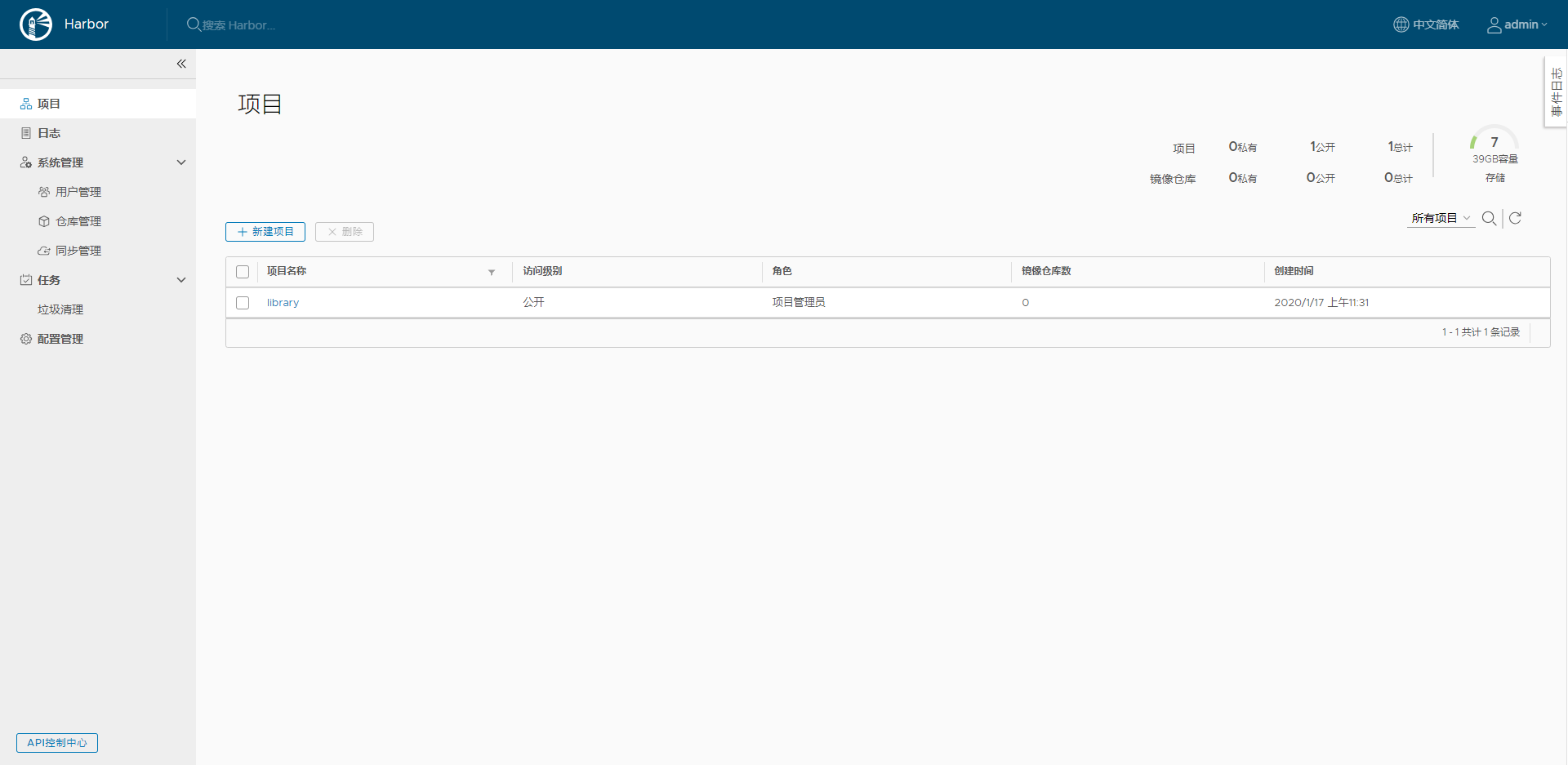This screenshot has height=765, width=1568.
Task: Click the 项目 projects sidebar icon
Action: click(x=26, y=104)
